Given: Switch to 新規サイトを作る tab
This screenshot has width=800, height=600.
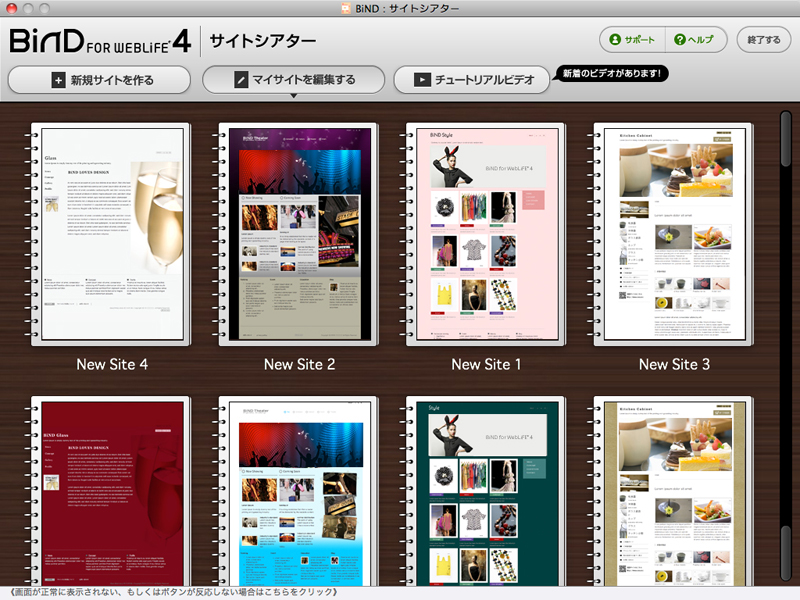Looking at the screenshot, I should coord(99,80).
